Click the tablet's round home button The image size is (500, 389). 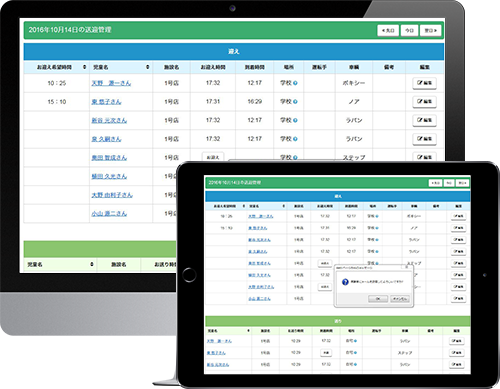189,275
